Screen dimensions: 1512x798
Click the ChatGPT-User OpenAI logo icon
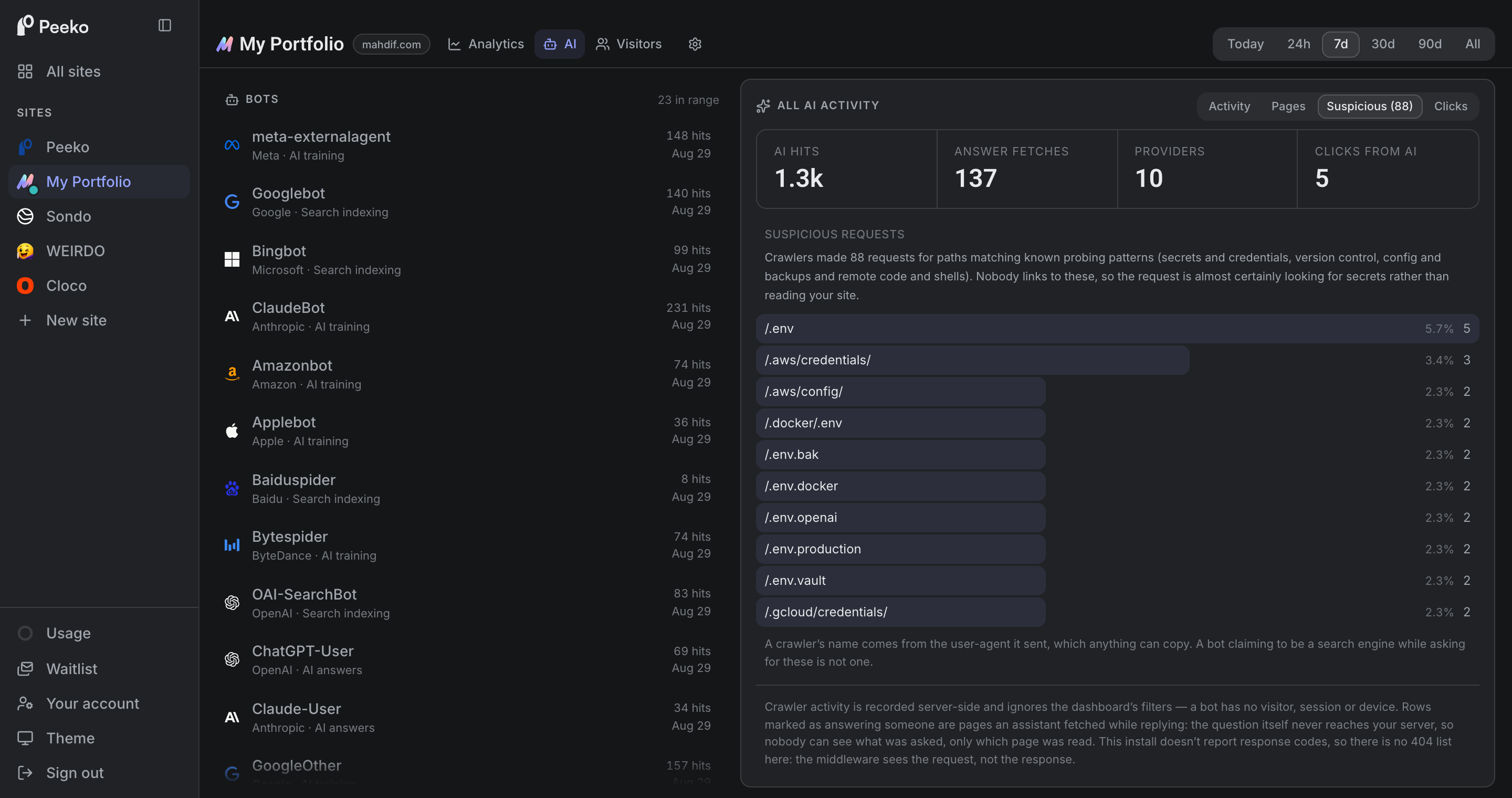click(x=232, y=659)
